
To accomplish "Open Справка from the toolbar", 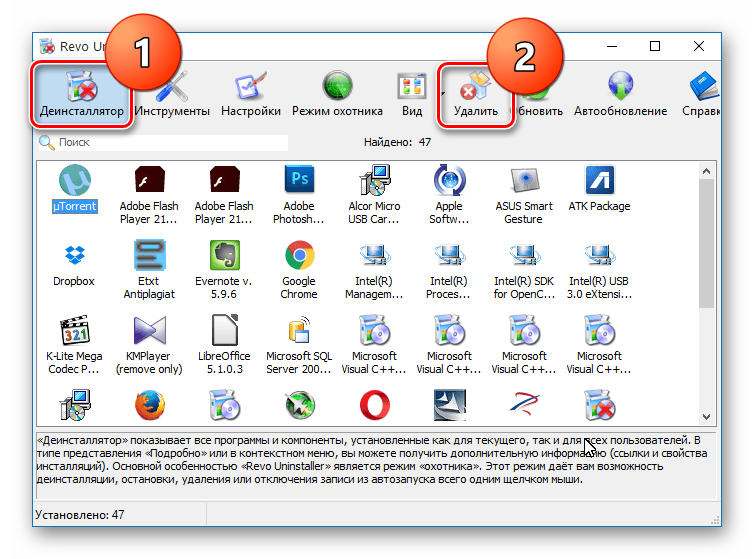I will click(x=702, y=95).
